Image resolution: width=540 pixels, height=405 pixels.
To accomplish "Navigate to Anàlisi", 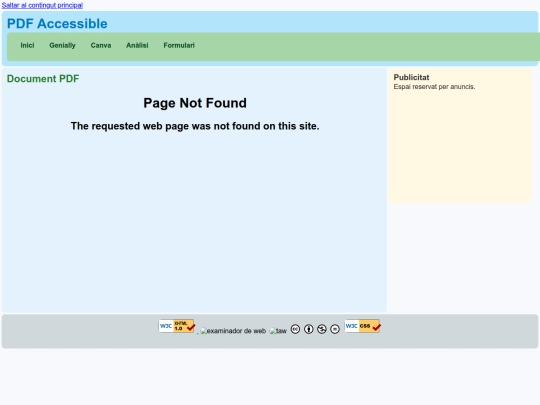I will pyautogui.click(x=137, y=45).
